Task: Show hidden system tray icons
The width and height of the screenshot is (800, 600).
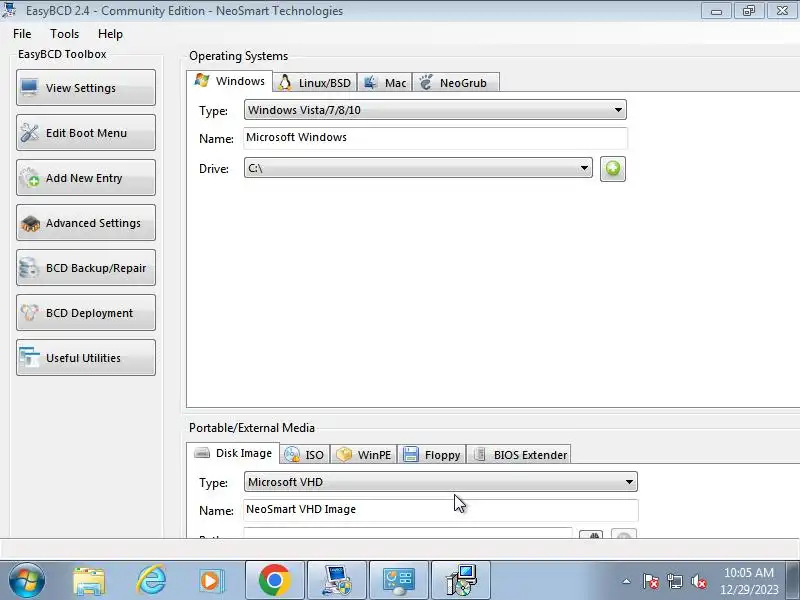Action: tap(627, 581)
